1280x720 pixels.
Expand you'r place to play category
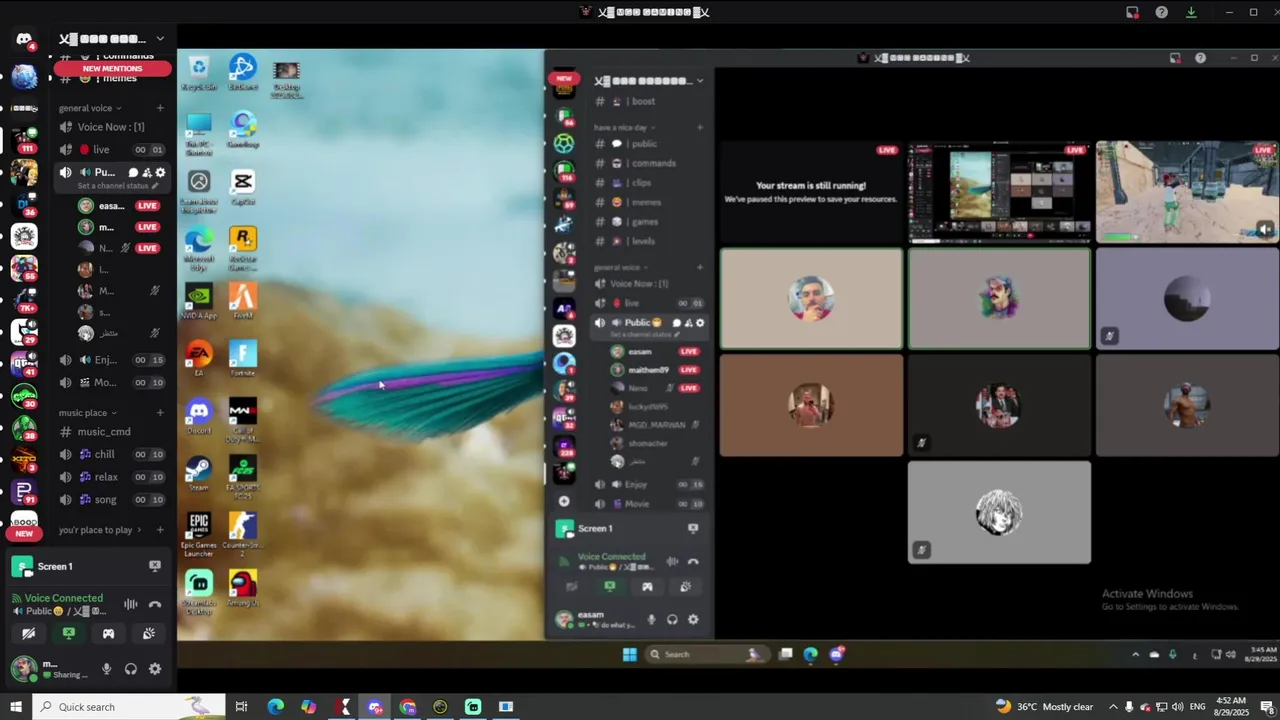click(100, 530)
